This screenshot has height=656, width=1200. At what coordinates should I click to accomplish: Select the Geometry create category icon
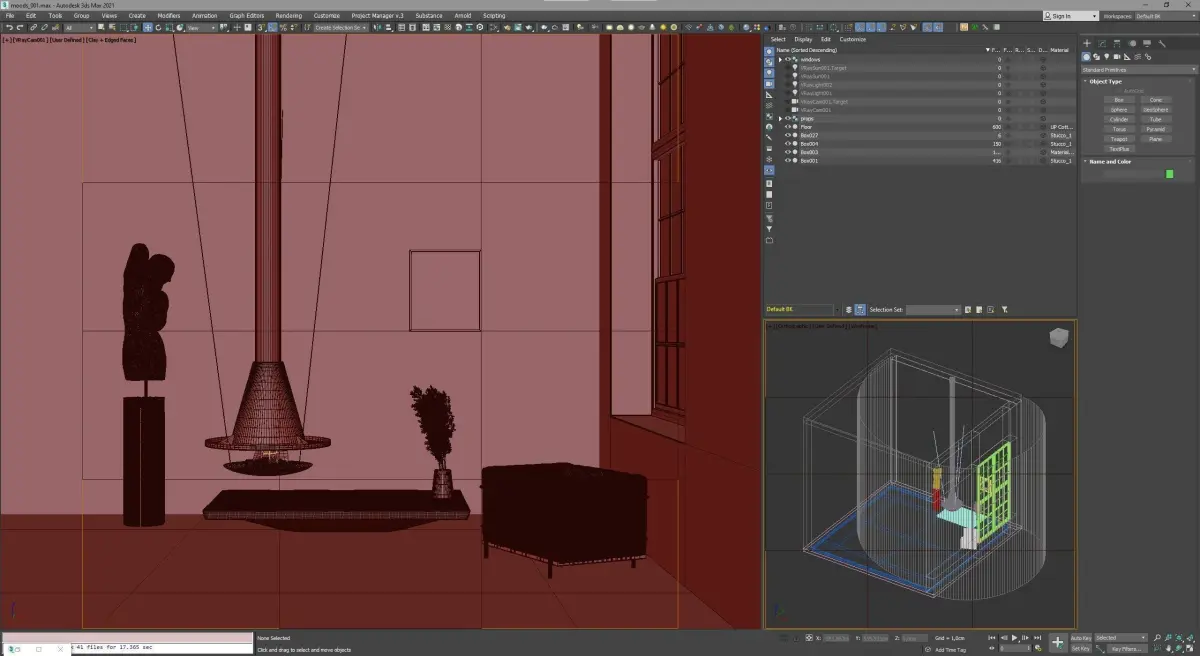pos(1086,57)
